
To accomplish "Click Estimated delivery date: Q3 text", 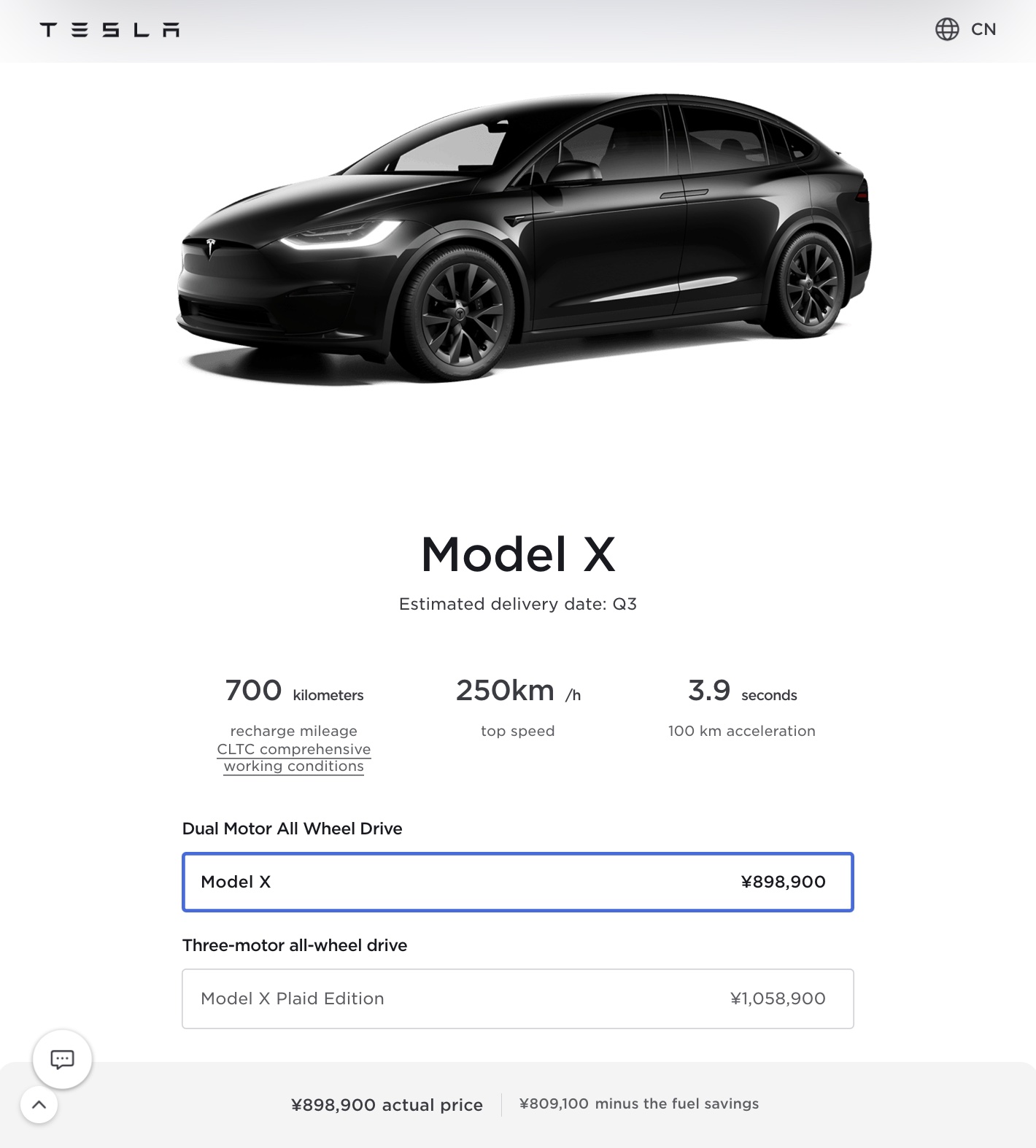I will click(518, 604).
